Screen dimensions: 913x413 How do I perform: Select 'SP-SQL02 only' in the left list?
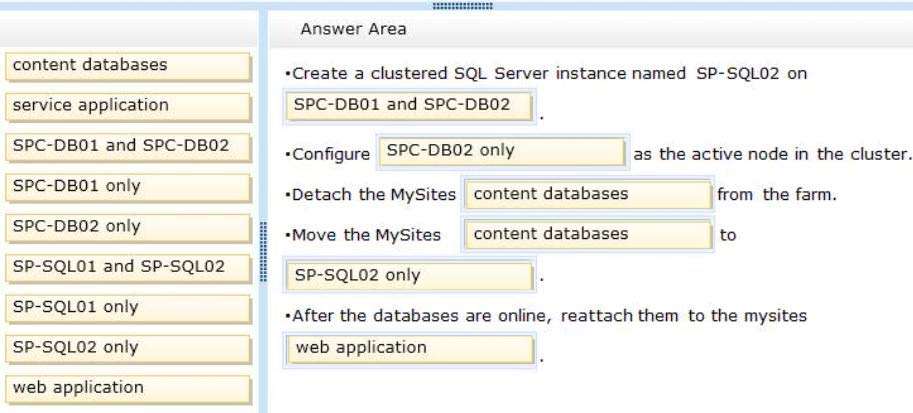click(x=128, y=349)
